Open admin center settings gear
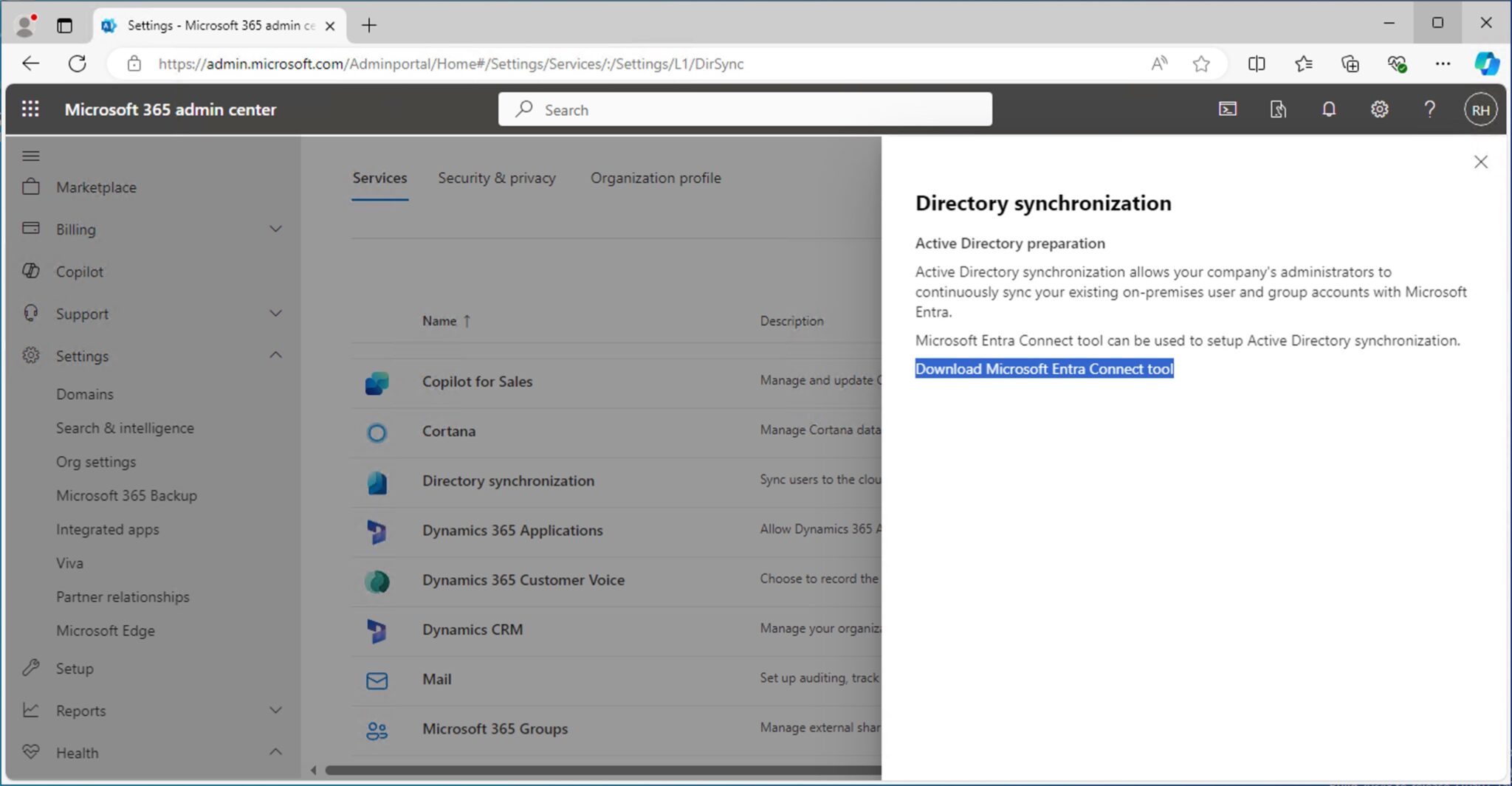1512x786 pixels. tap(1379, 108)
